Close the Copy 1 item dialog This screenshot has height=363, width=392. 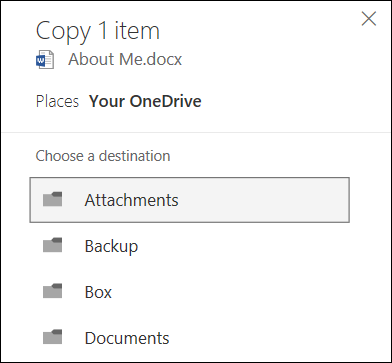(369, 19)
